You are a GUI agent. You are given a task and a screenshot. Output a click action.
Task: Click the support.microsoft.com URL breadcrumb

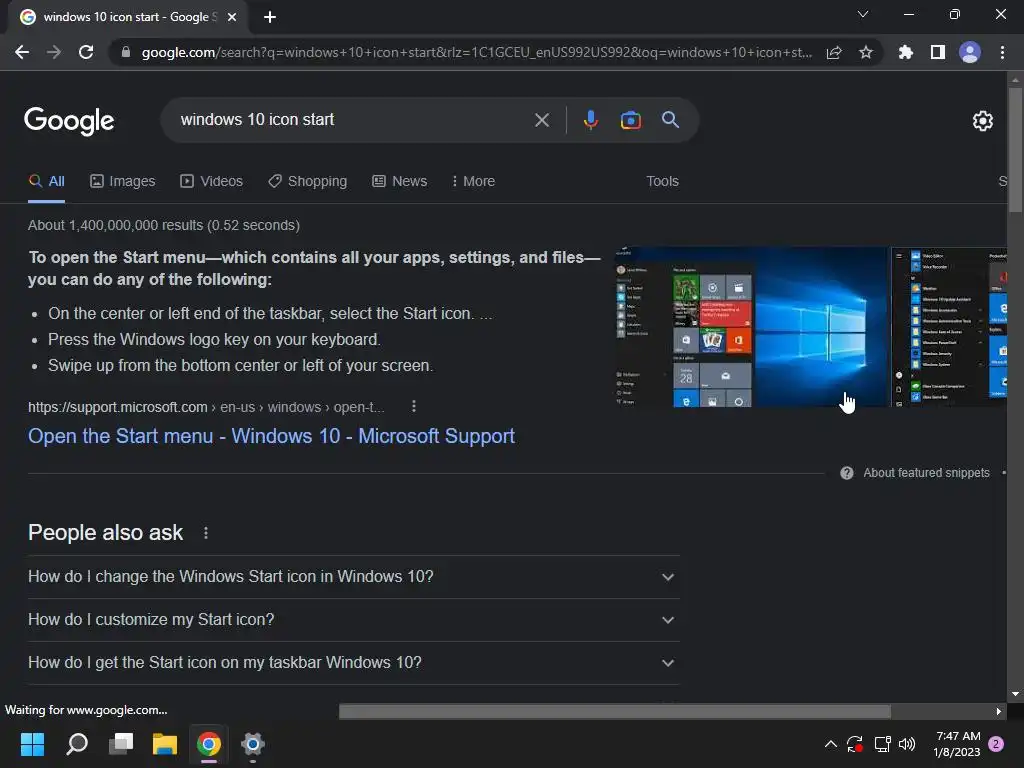coord(206,407)
